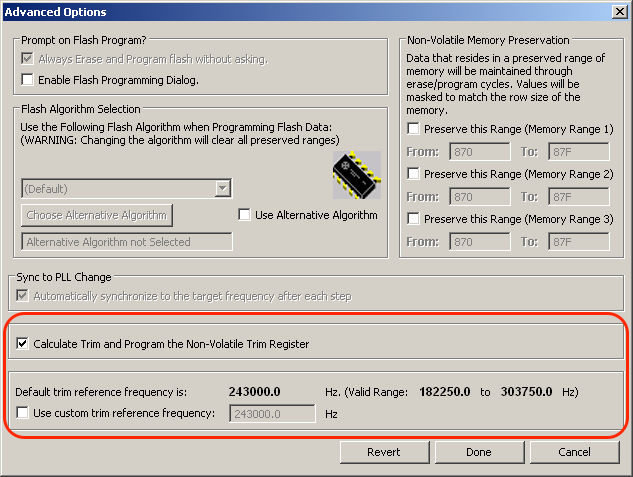Click the Prompt on Flash Program? label
Viewport: 633px width, 477px height.
pyautogui.click(x=84, y=40)
